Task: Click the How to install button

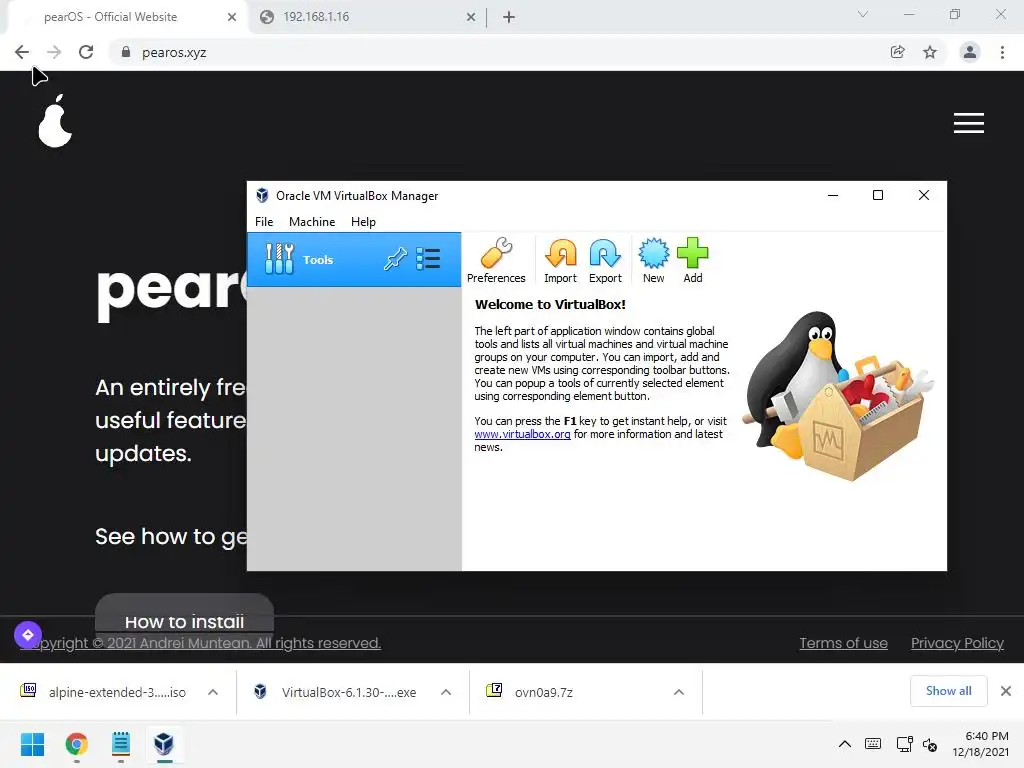Action: [x=184, y=619]
